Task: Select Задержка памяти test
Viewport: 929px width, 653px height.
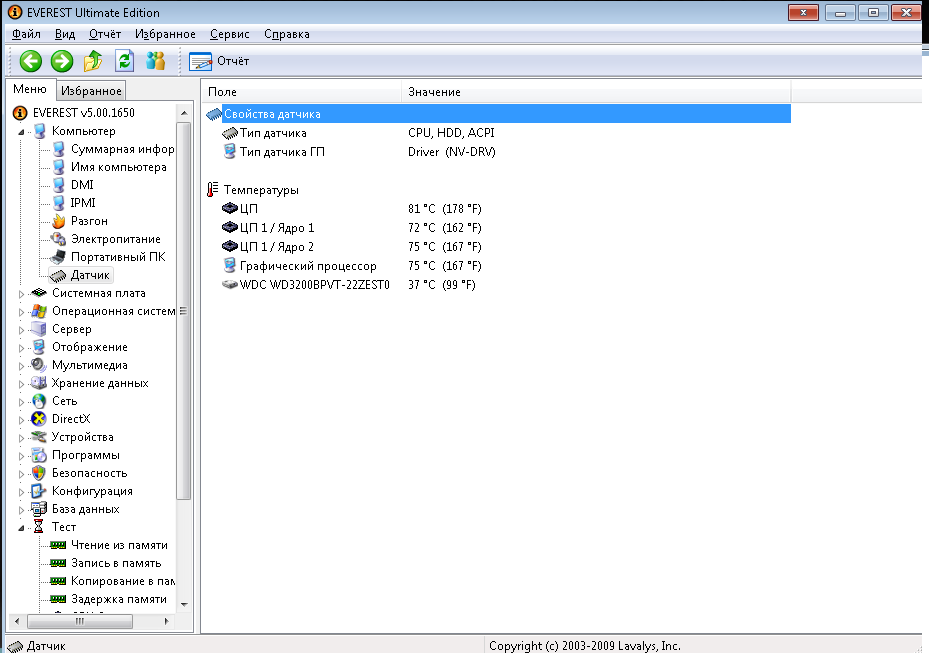Action: click(x=118, y=599)
